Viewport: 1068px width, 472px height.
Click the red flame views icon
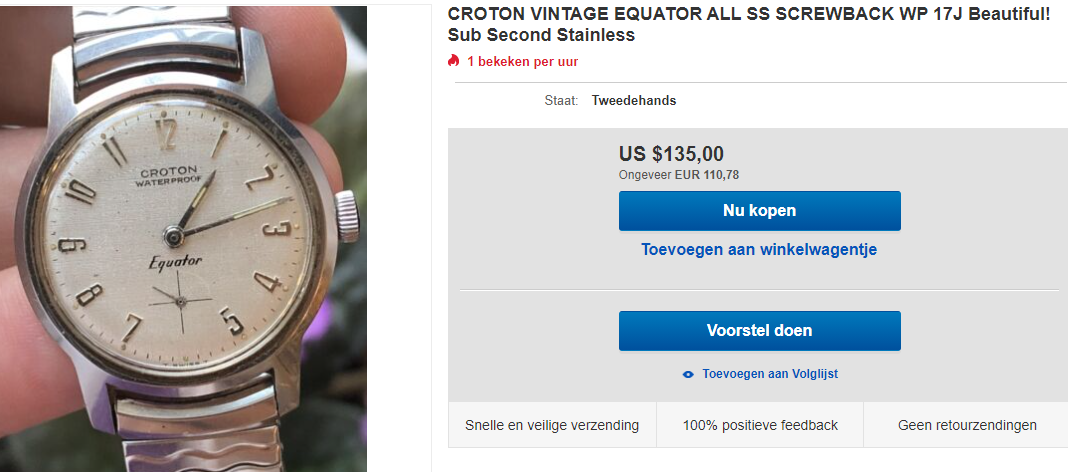coord(454,61)
